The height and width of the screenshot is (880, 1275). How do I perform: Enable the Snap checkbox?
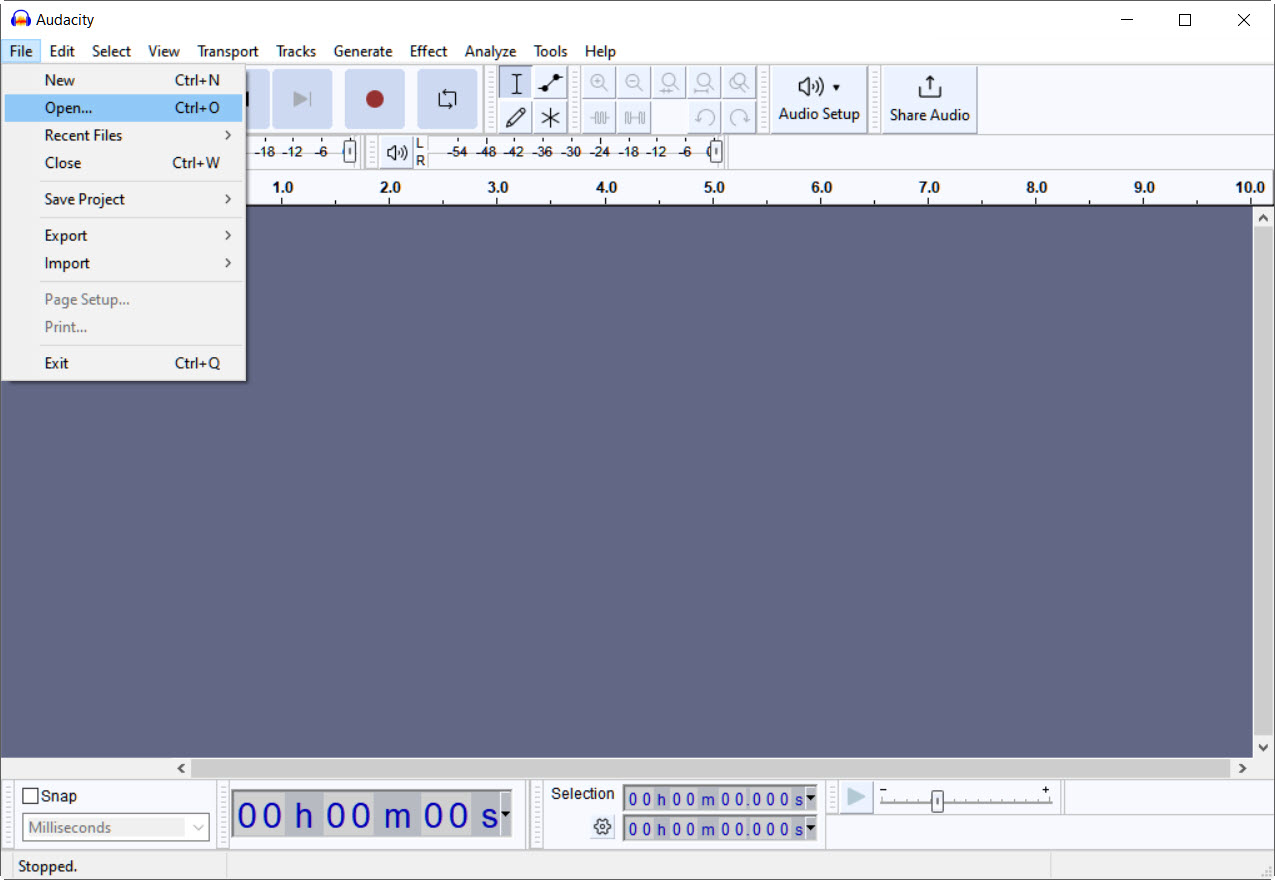coord(31,796)
